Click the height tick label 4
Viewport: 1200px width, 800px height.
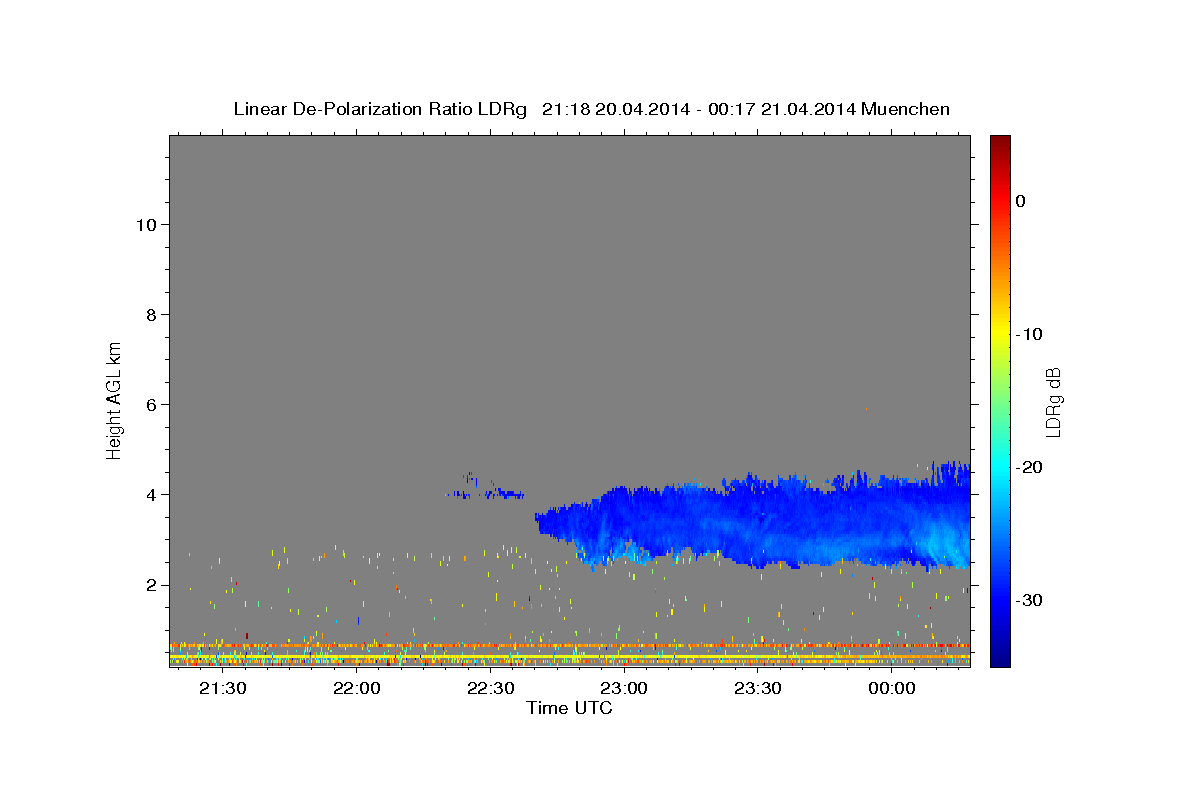[x=149, y=495]
